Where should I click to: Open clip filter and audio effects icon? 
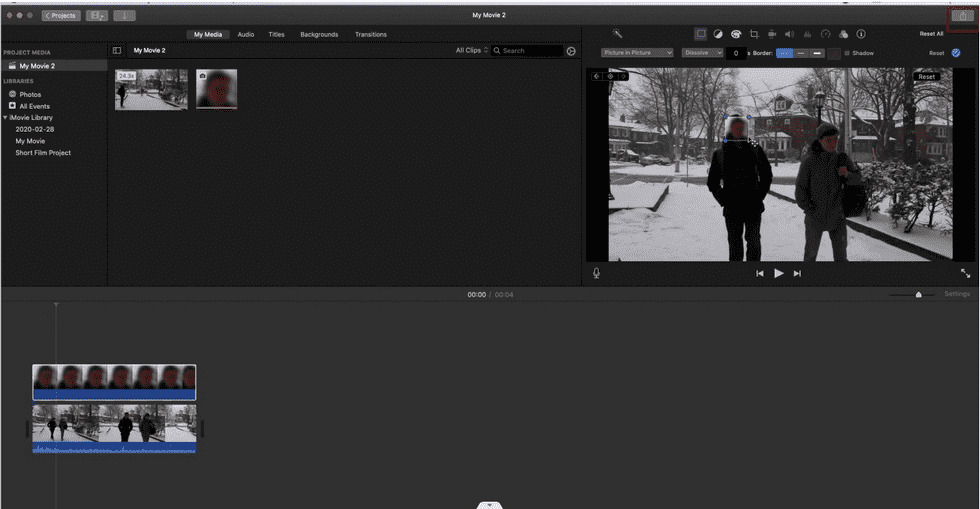pos(843,34)
